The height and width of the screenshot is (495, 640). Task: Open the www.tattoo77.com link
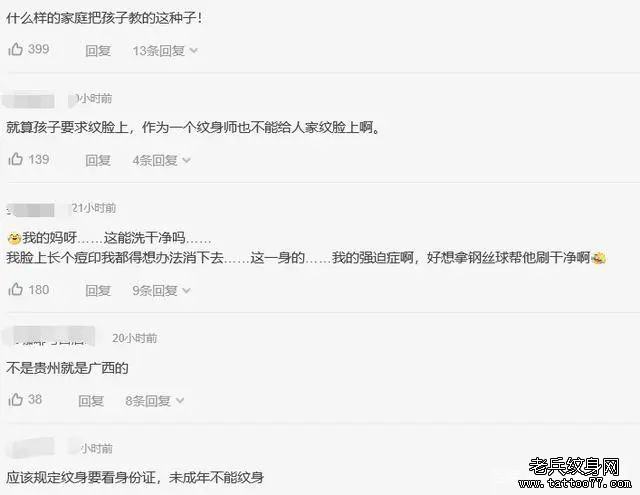(575, 484)
